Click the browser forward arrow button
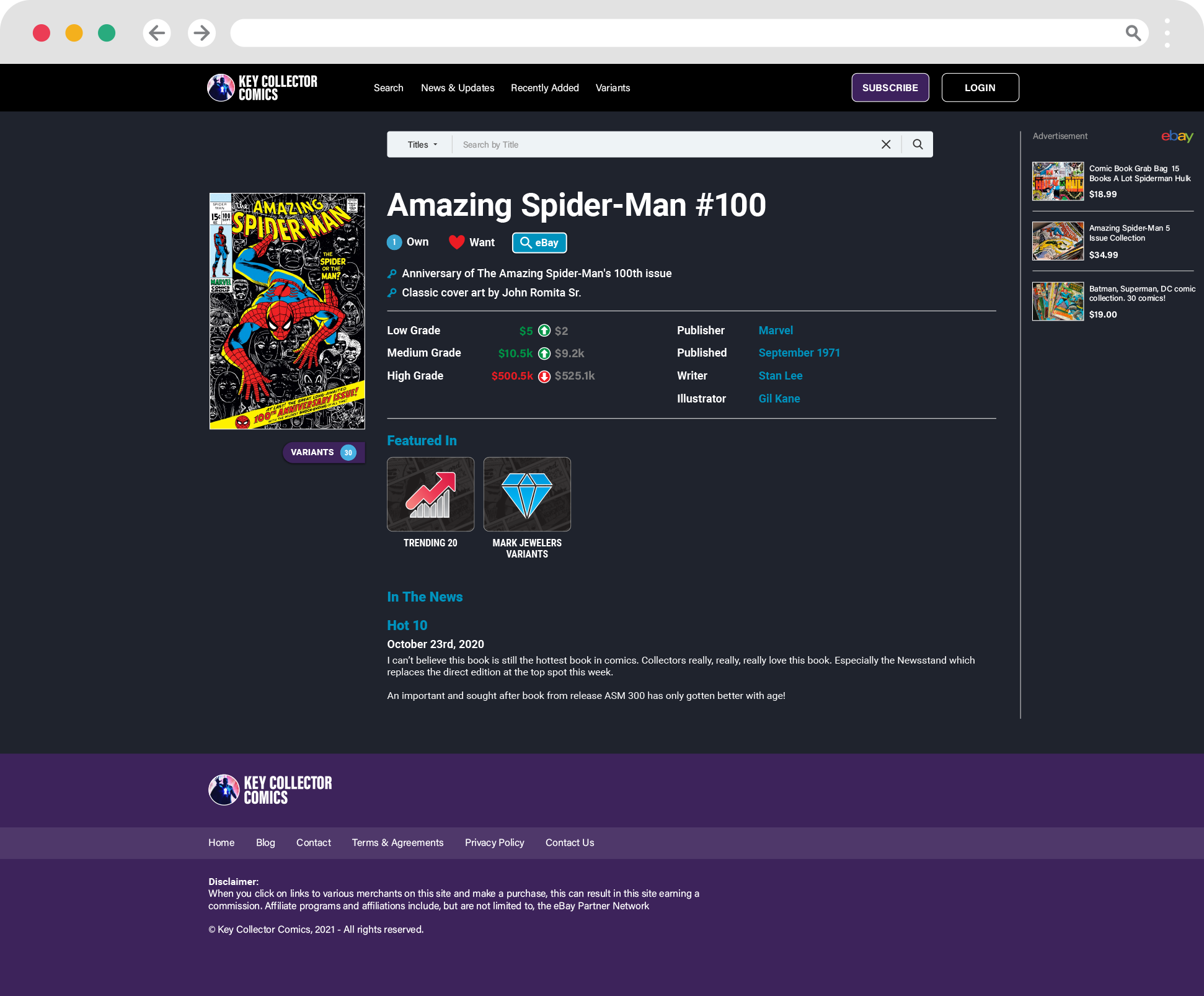The image size is (1204, 996). pos(201,33)
